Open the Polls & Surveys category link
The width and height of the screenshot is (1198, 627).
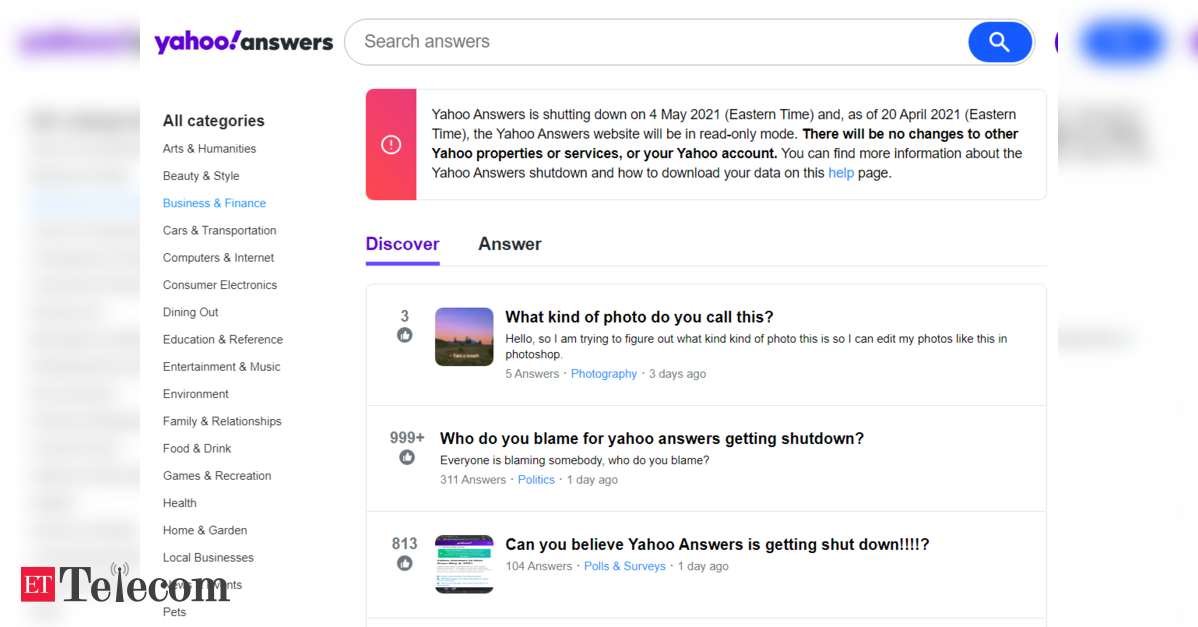coord(625,567)
